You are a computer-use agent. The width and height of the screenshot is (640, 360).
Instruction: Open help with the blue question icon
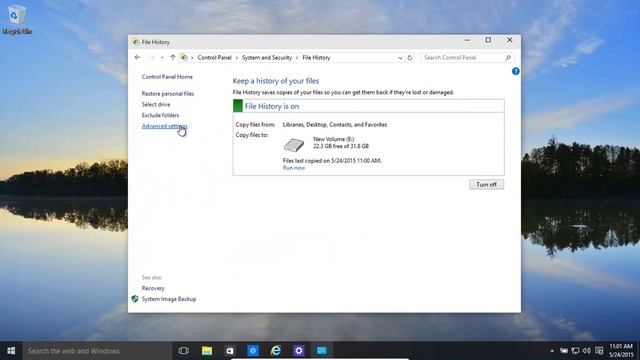tap(516, 71)
